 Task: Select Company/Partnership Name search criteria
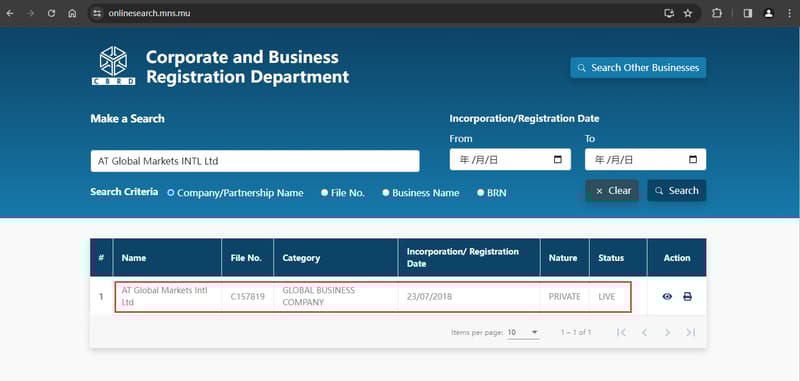[171, 193]
